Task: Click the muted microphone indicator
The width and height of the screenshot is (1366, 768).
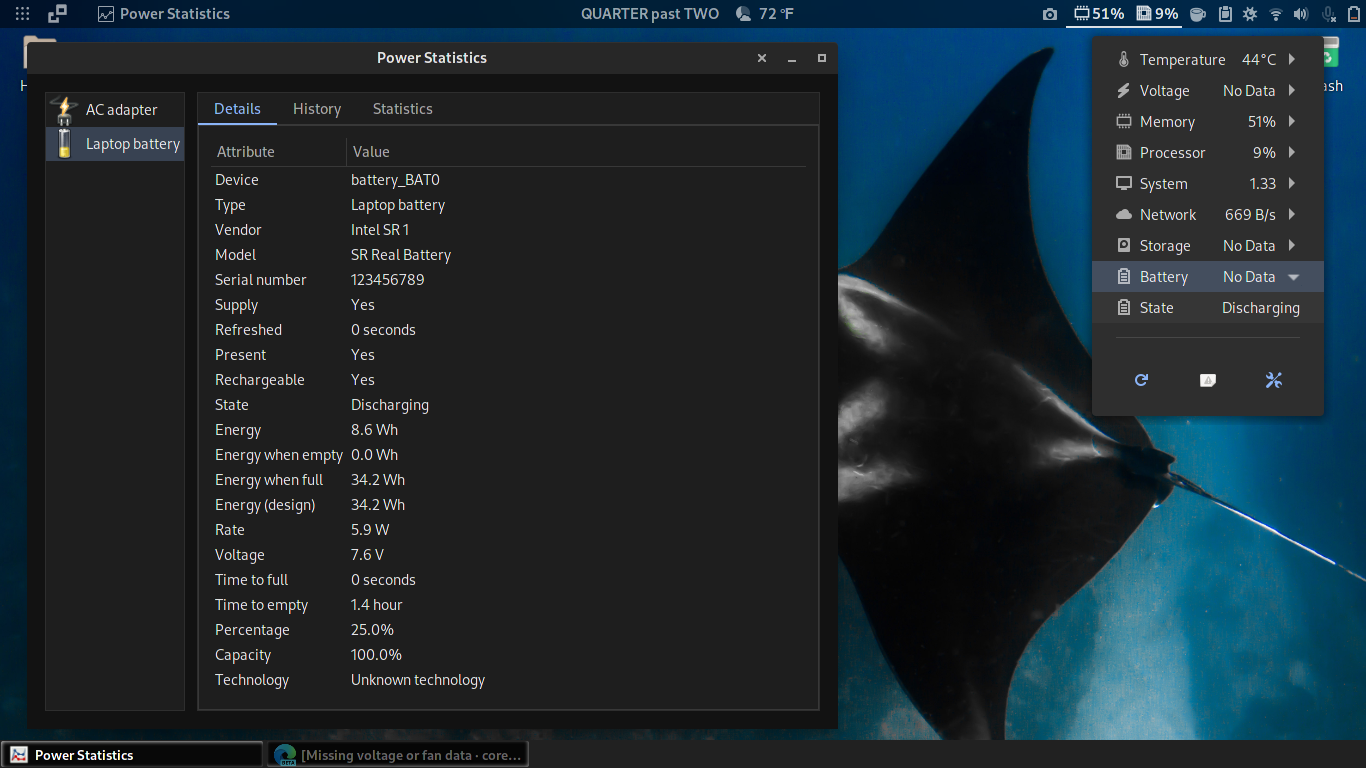Action: (1329, 14)
